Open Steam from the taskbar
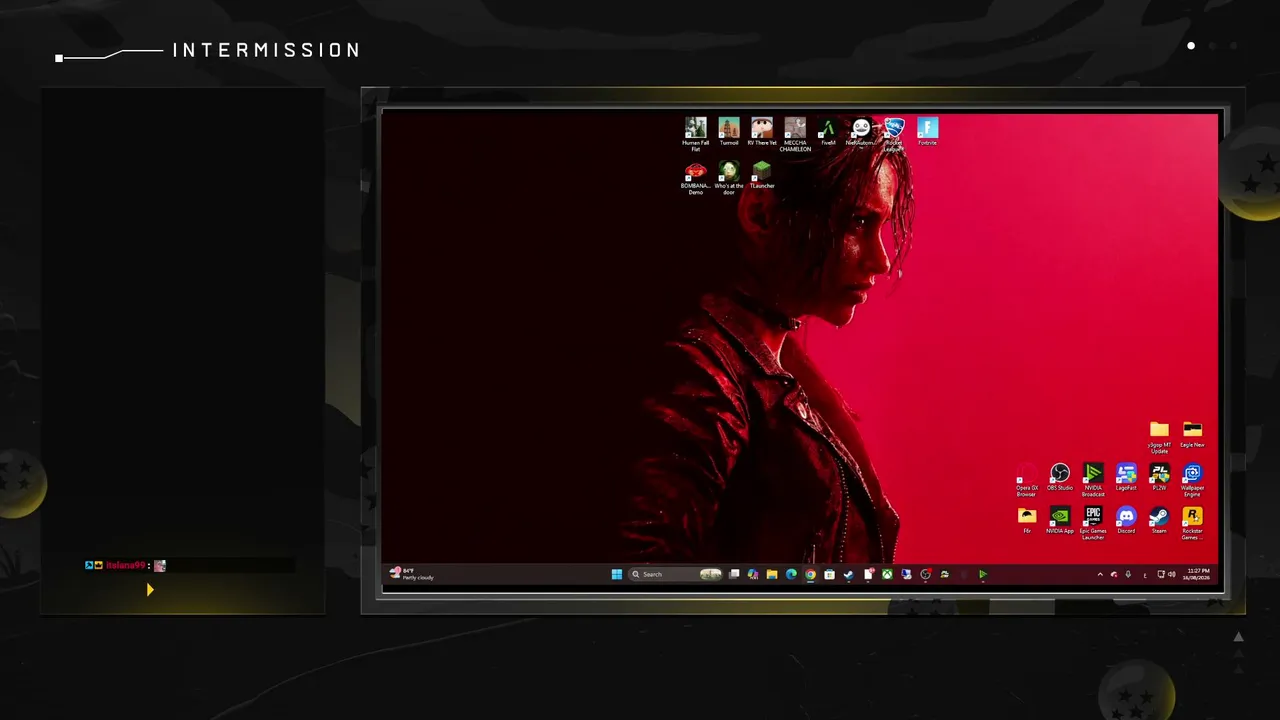Viewport: 1280px width, 720px height. 848,574
